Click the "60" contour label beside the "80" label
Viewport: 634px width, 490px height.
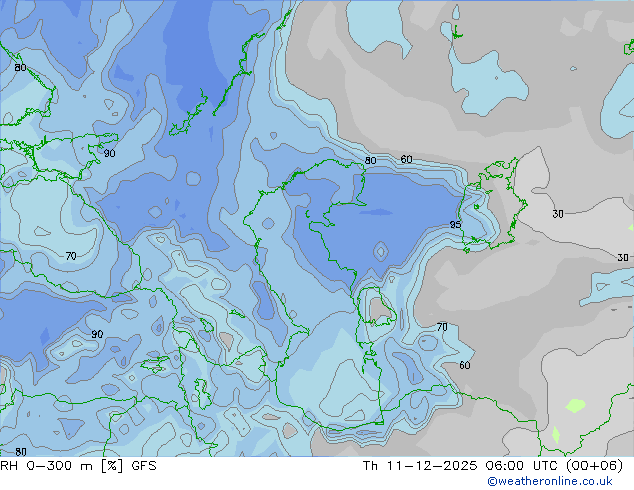(406, 159)
